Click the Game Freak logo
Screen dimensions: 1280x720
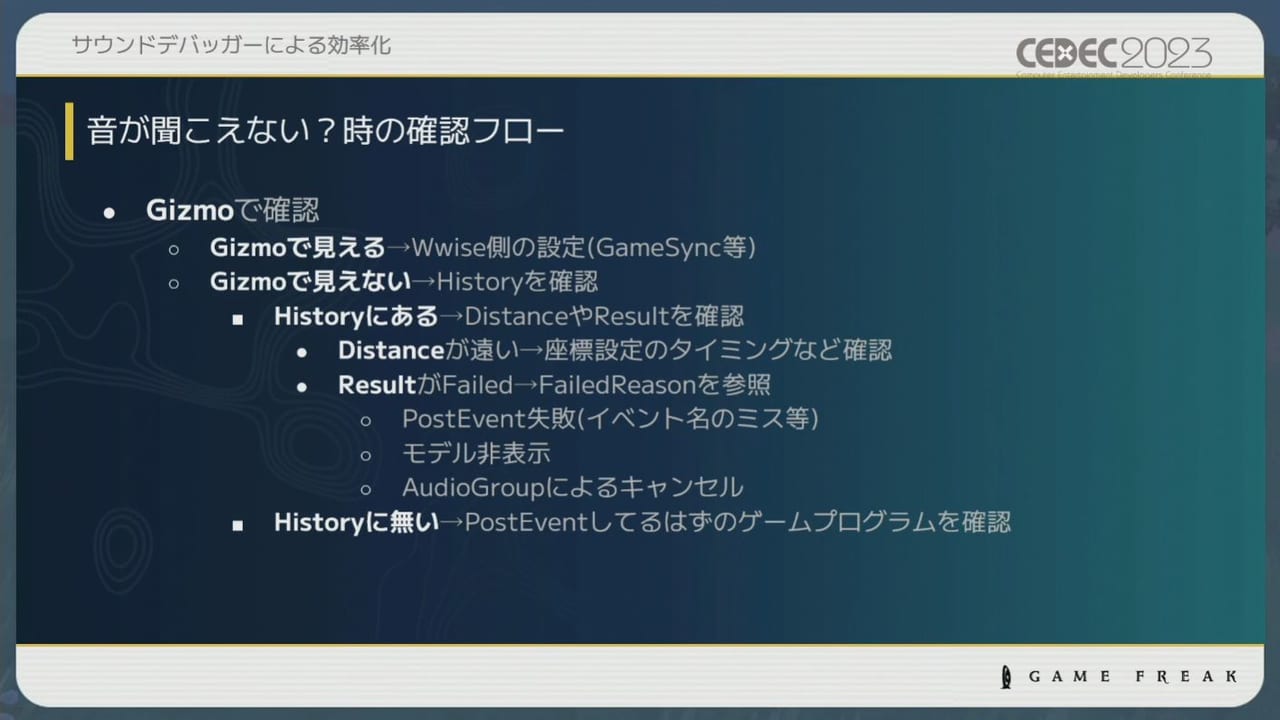coord(1118,677)
